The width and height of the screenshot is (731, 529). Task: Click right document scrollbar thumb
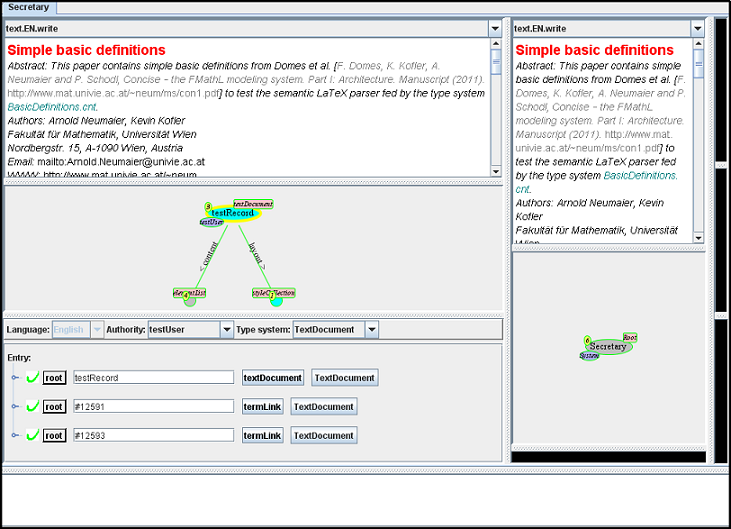(x=698, y=63)
